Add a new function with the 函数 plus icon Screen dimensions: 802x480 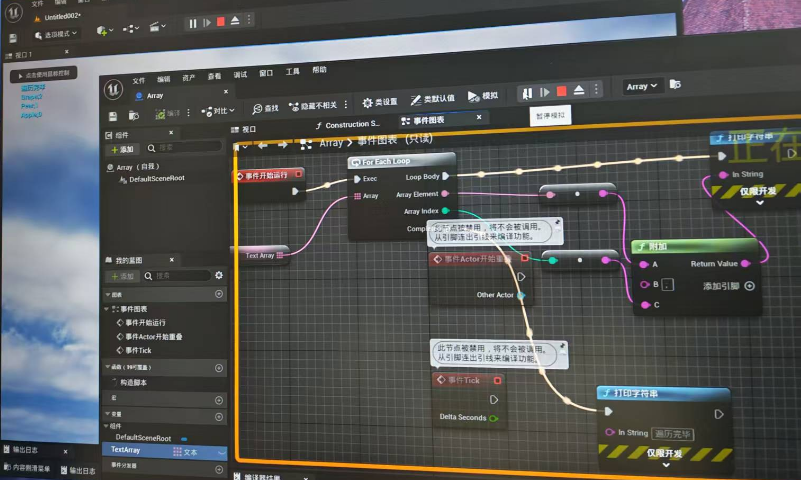tap(219, 368)
